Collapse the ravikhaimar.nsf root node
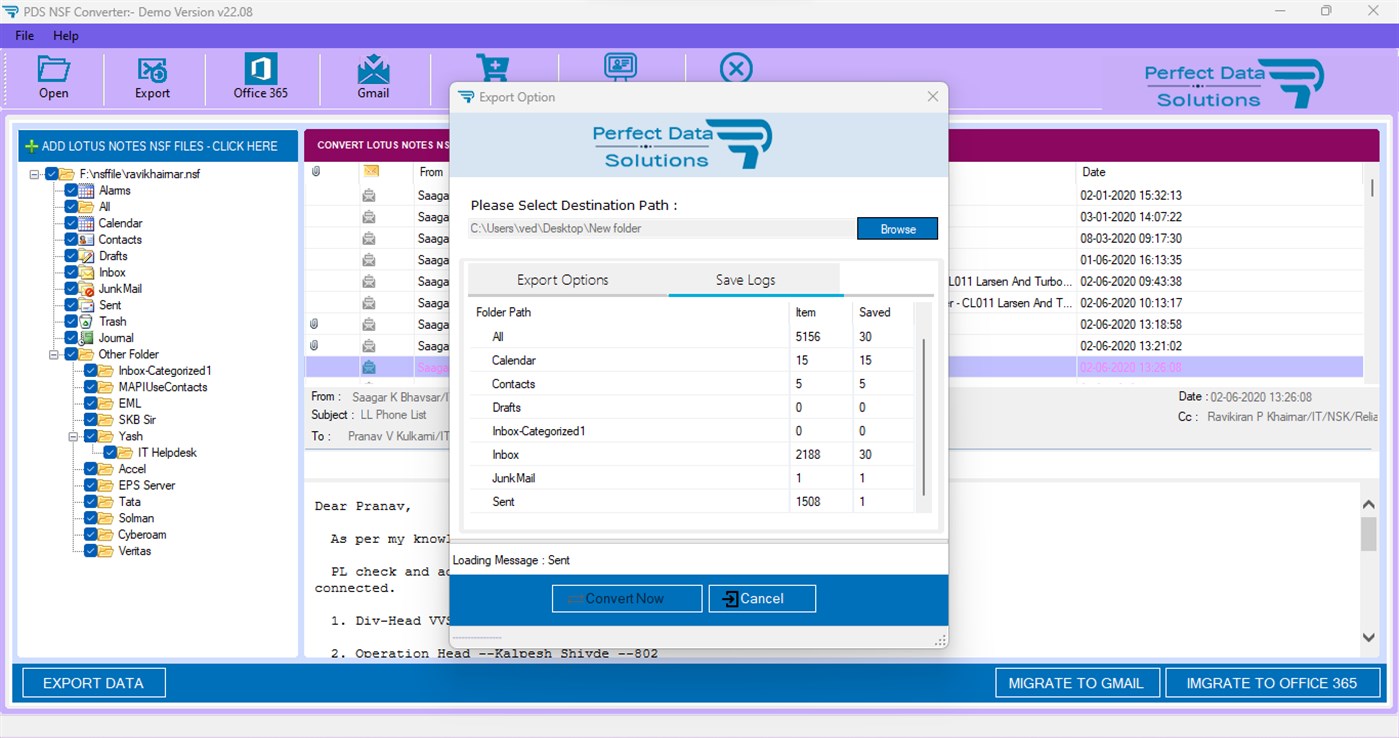This screenshot has width=1399, height=738. (x=33, y=172)
